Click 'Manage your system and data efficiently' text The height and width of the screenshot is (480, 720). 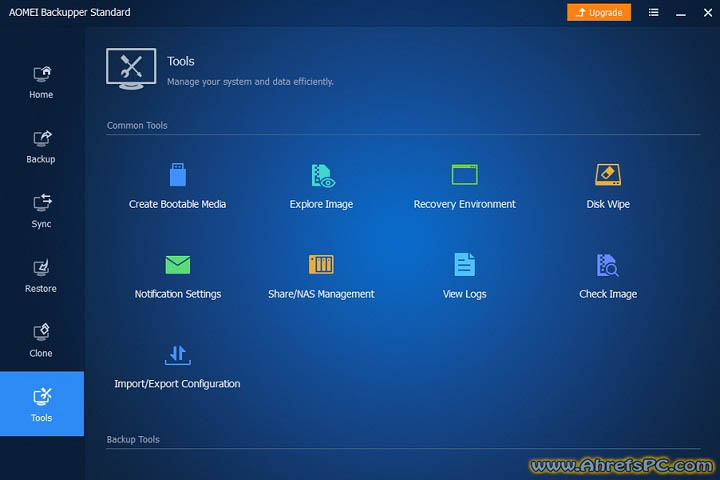250,82
